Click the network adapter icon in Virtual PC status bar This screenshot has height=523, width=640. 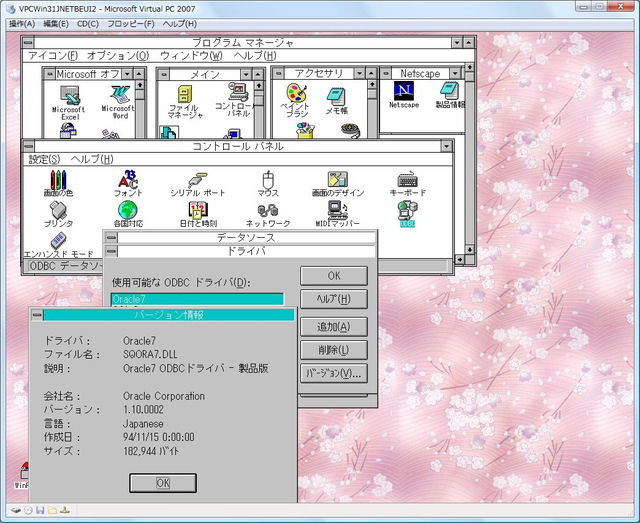(64, 510)
